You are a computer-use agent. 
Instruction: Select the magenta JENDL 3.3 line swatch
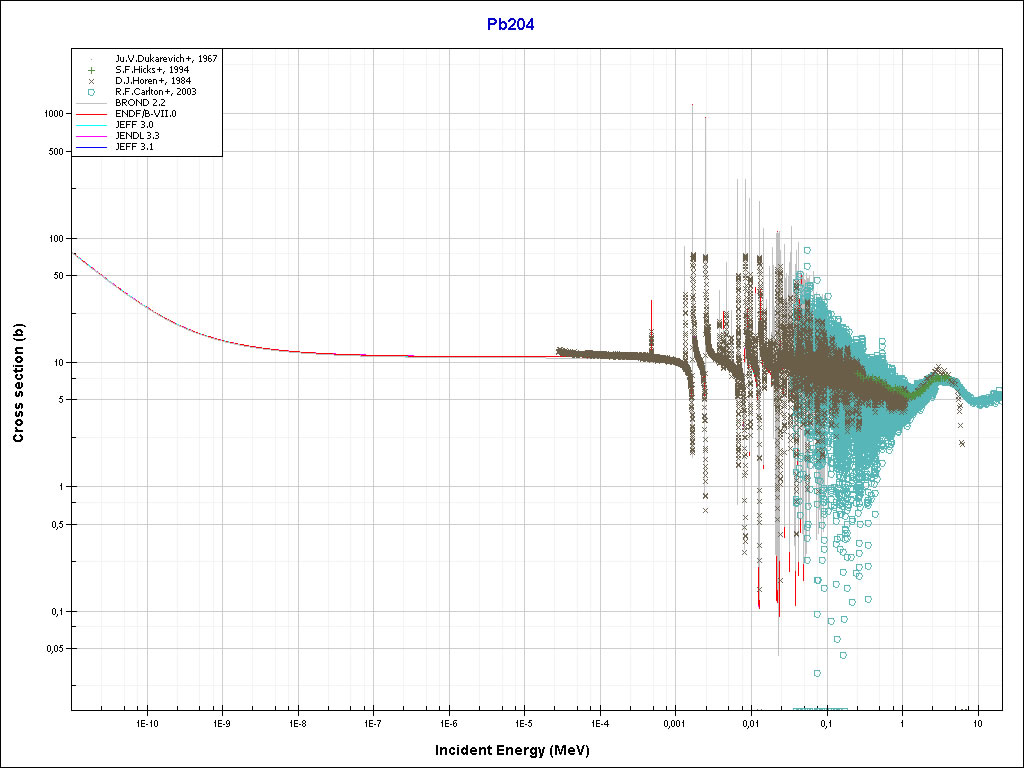pyautogui.click(x=91, y=136)
